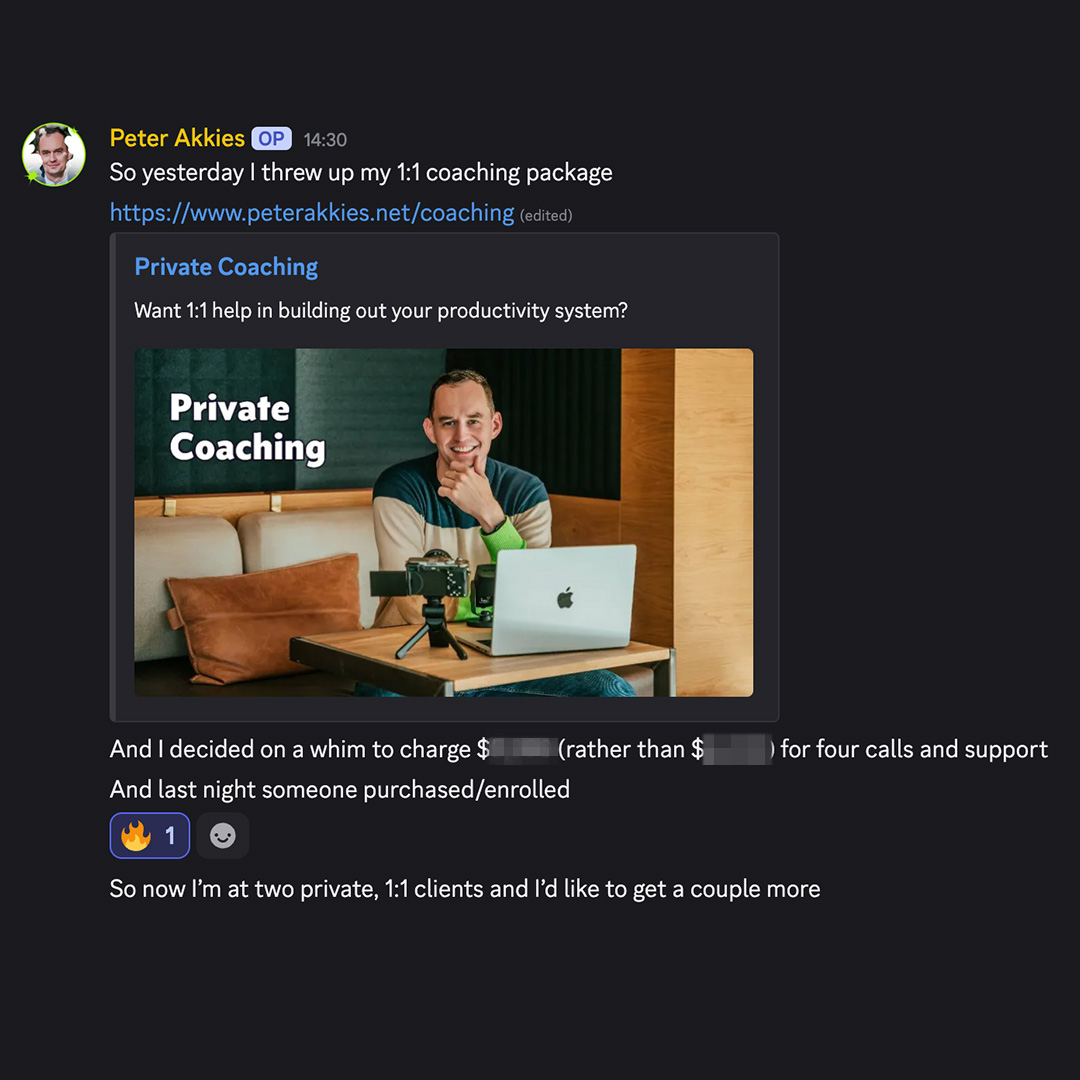Click the OP badge next to username

point(271,138)
